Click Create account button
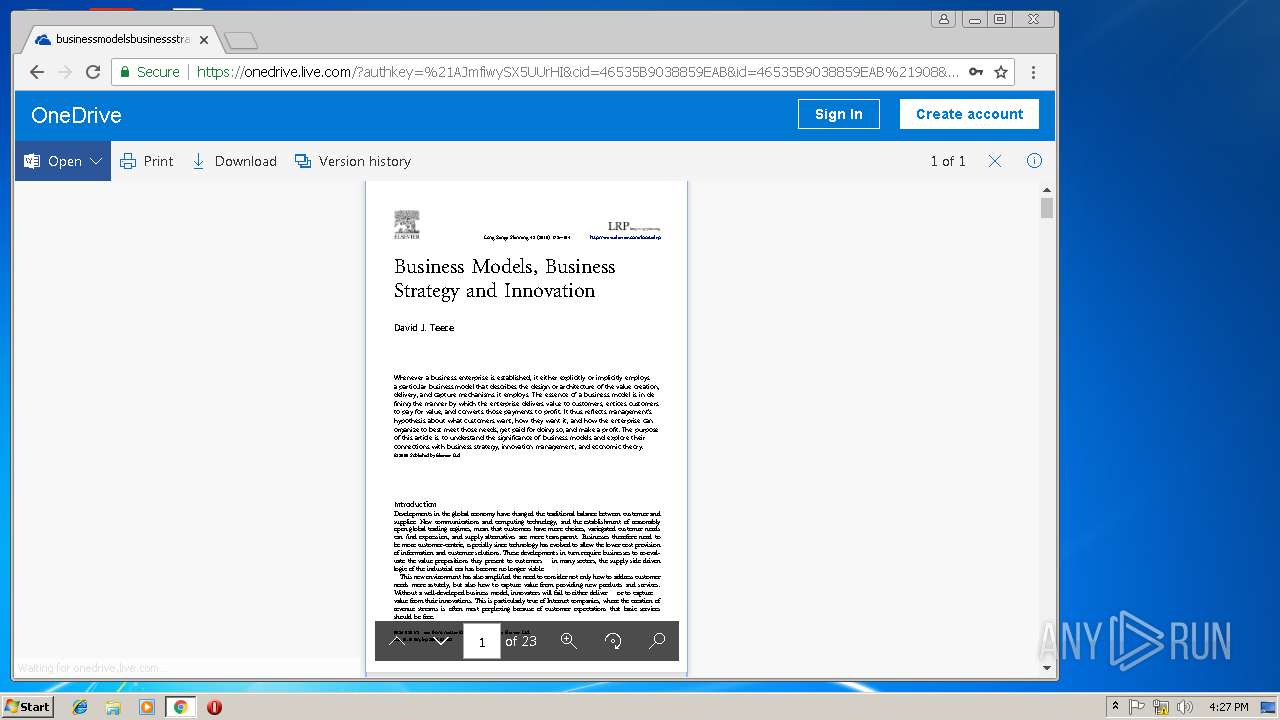This screenshot has height=720, width=1280. [969, 114]
